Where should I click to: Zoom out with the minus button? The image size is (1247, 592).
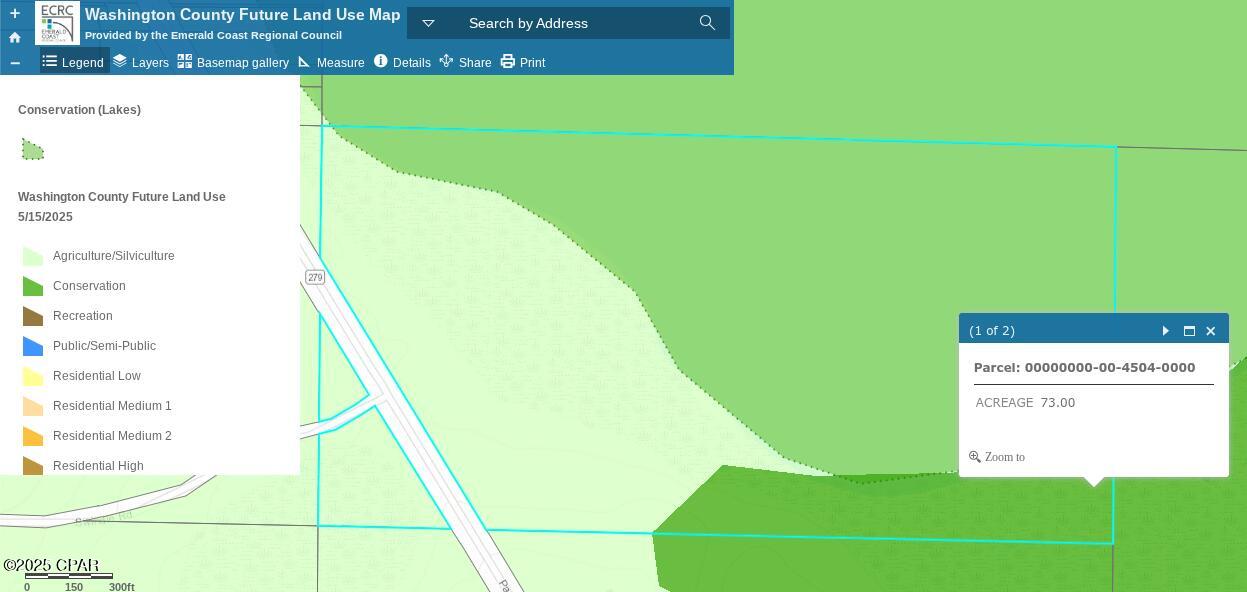(14, 62)
